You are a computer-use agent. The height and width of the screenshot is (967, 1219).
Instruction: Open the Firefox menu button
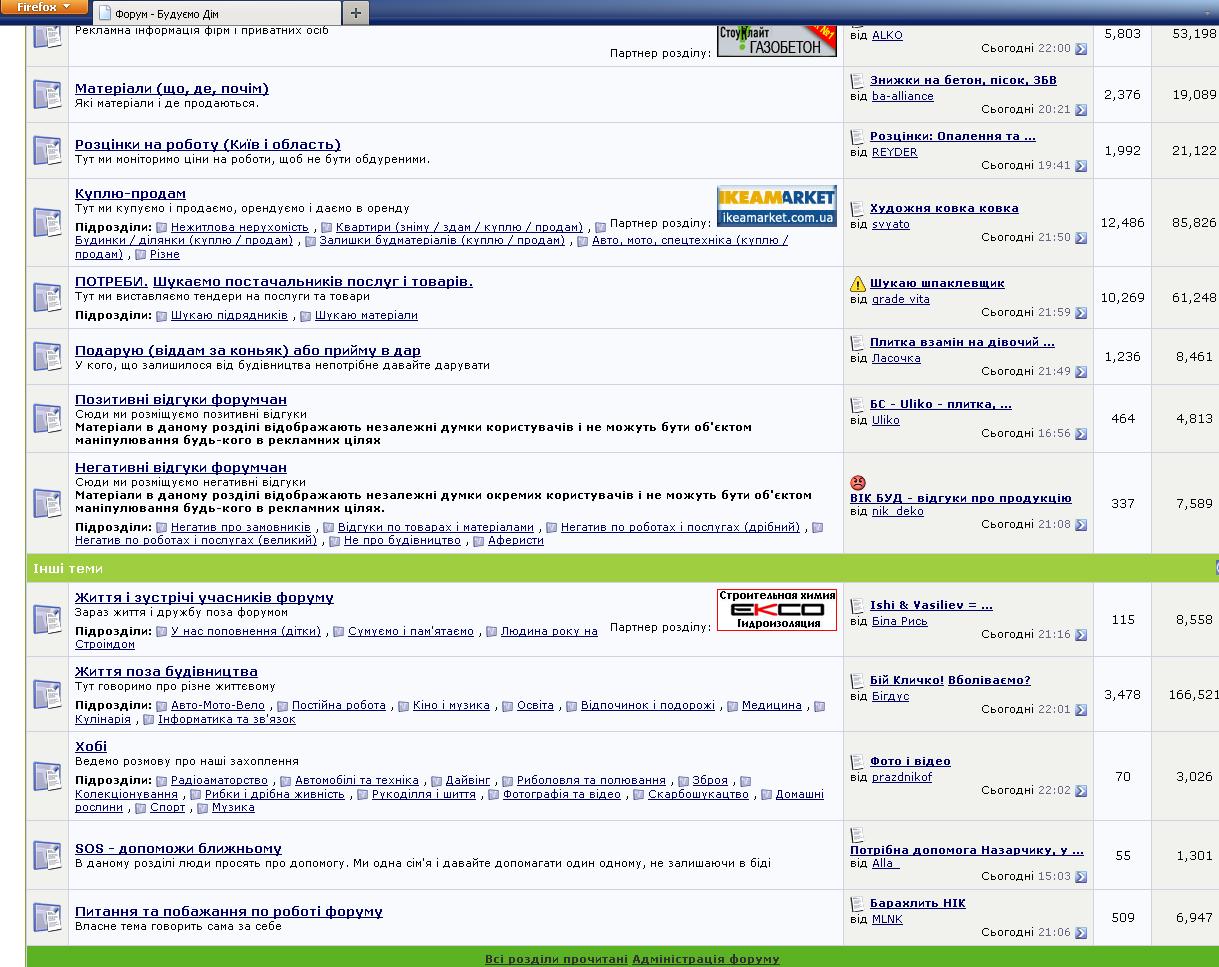tap(44, 7)
